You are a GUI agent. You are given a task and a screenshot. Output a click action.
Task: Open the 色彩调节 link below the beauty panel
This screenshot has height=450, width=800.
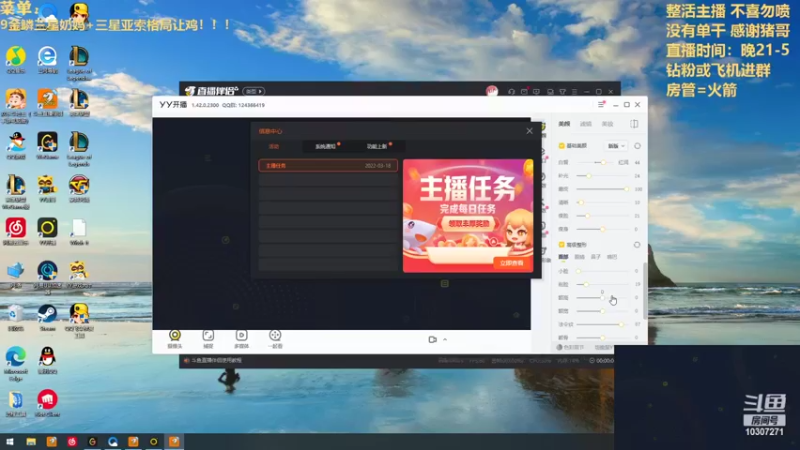click(x=570, y=347)
